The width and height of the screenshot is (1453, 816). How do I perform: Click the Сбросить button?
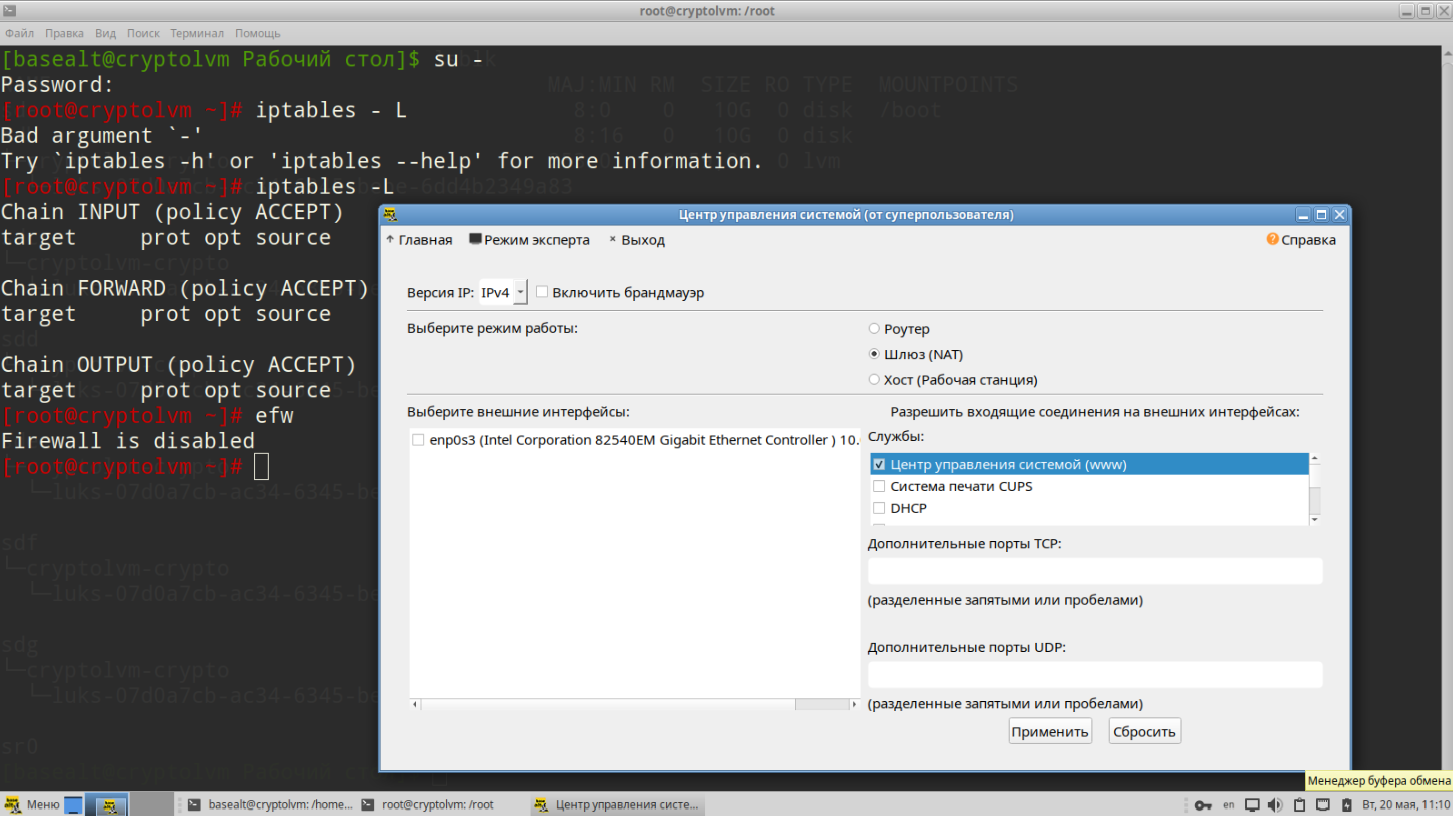click(x=1144, y=731)
